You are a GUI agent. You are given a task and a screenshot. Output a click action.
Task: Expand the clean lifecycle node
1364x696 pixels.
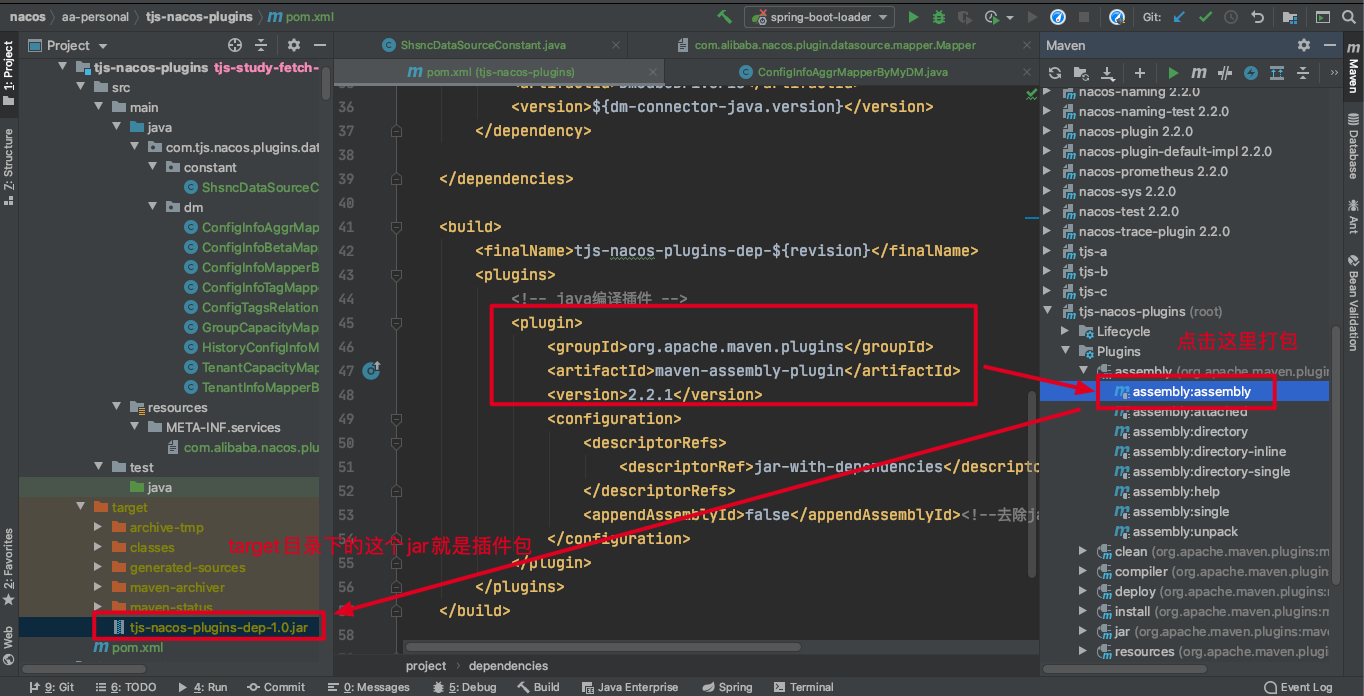(1083, 551)
